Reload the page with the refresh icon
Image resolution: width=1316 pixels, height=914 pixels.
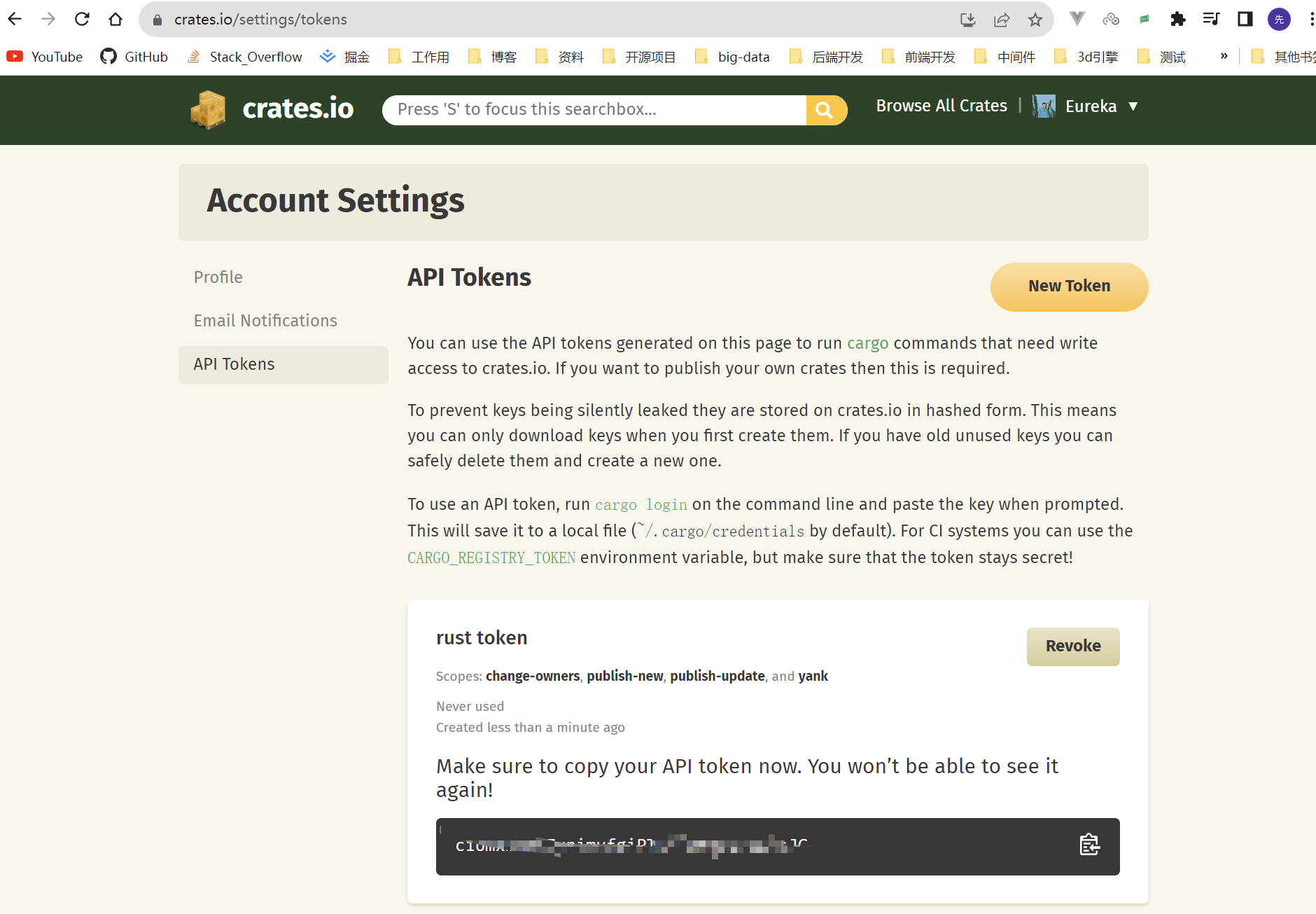pyautogui.click(x=82, y=19)
